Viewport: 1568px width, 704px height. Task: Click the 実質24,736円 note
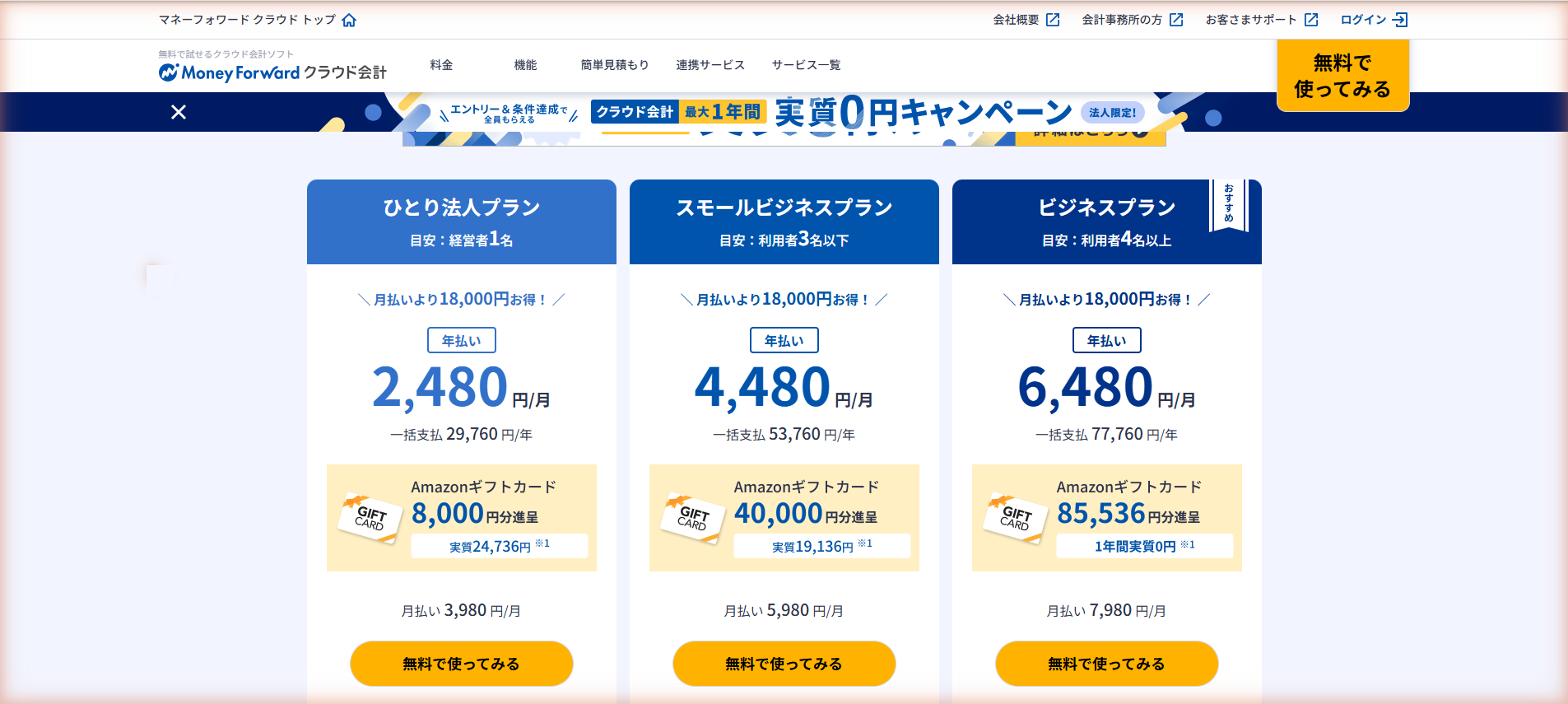point(499,546)
